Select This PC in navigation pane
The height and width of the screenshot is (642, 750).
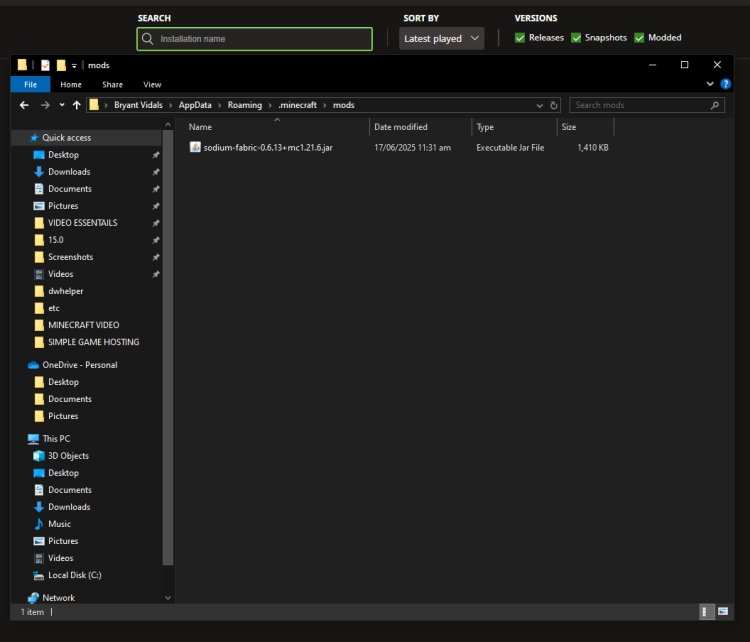[56, 439]
